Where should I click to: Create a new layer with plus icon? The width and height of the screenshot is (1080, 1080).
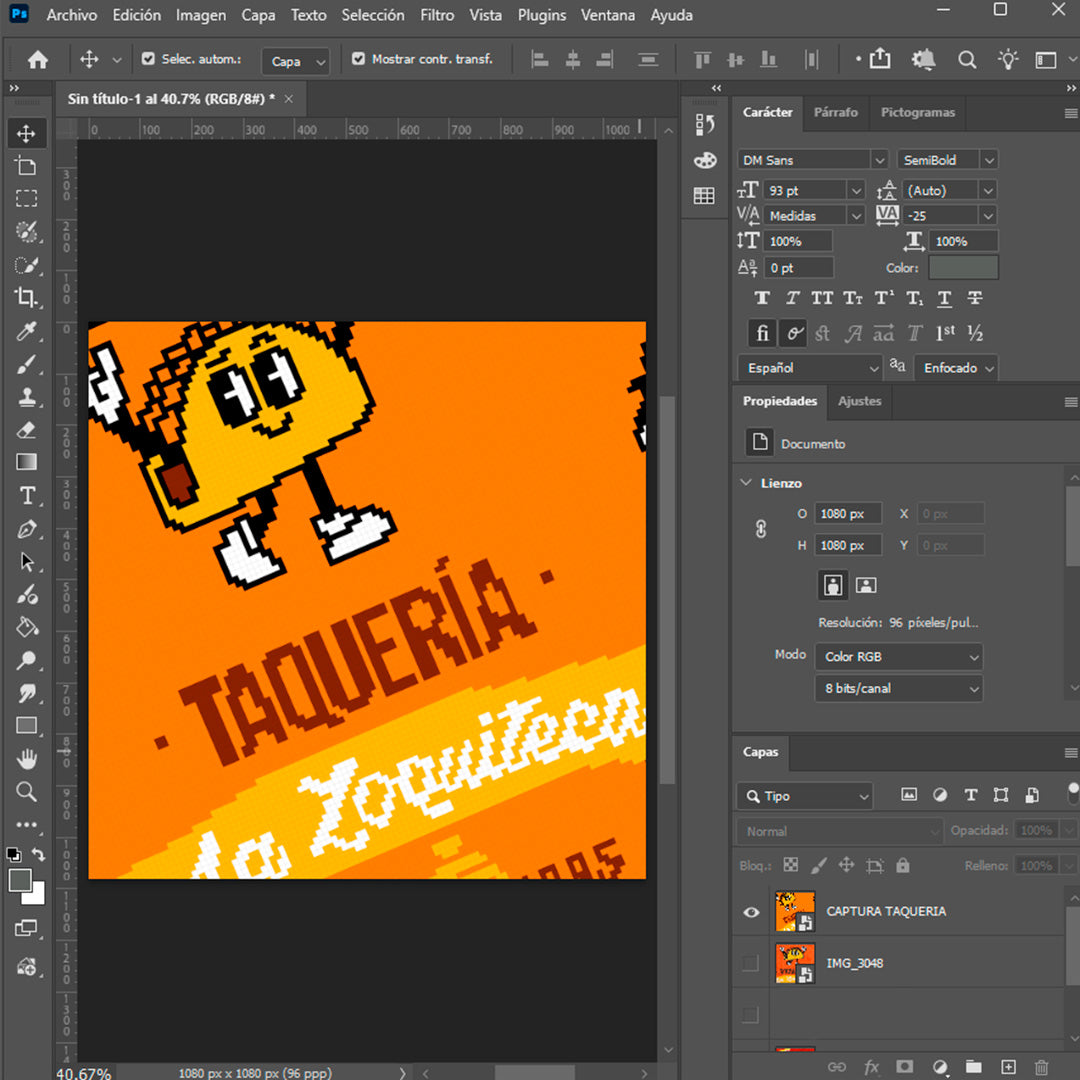click(x=1008, y=1067)
